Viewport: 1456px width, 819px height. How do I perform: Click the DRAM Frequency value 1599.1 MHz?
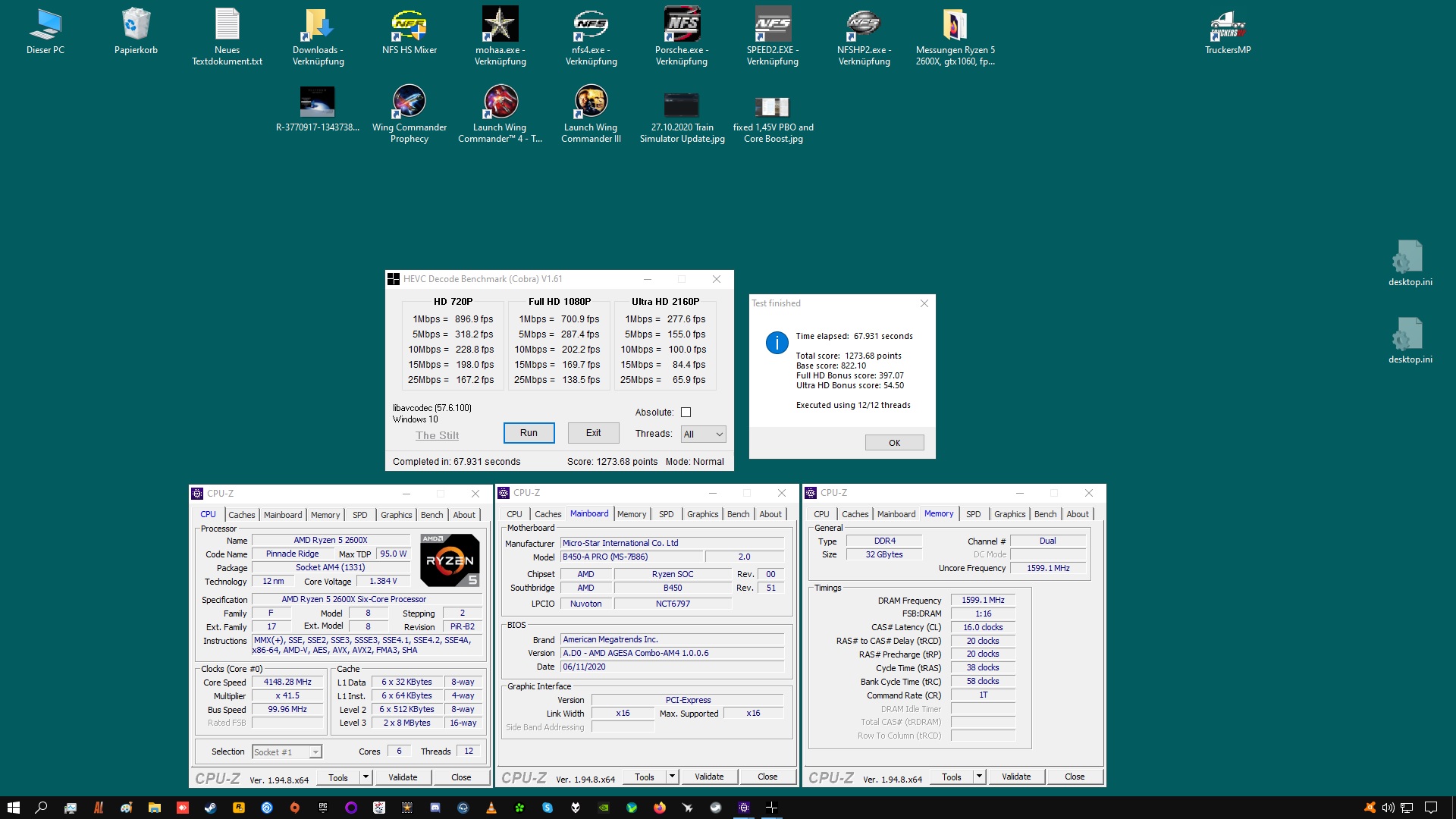point(983,600)
